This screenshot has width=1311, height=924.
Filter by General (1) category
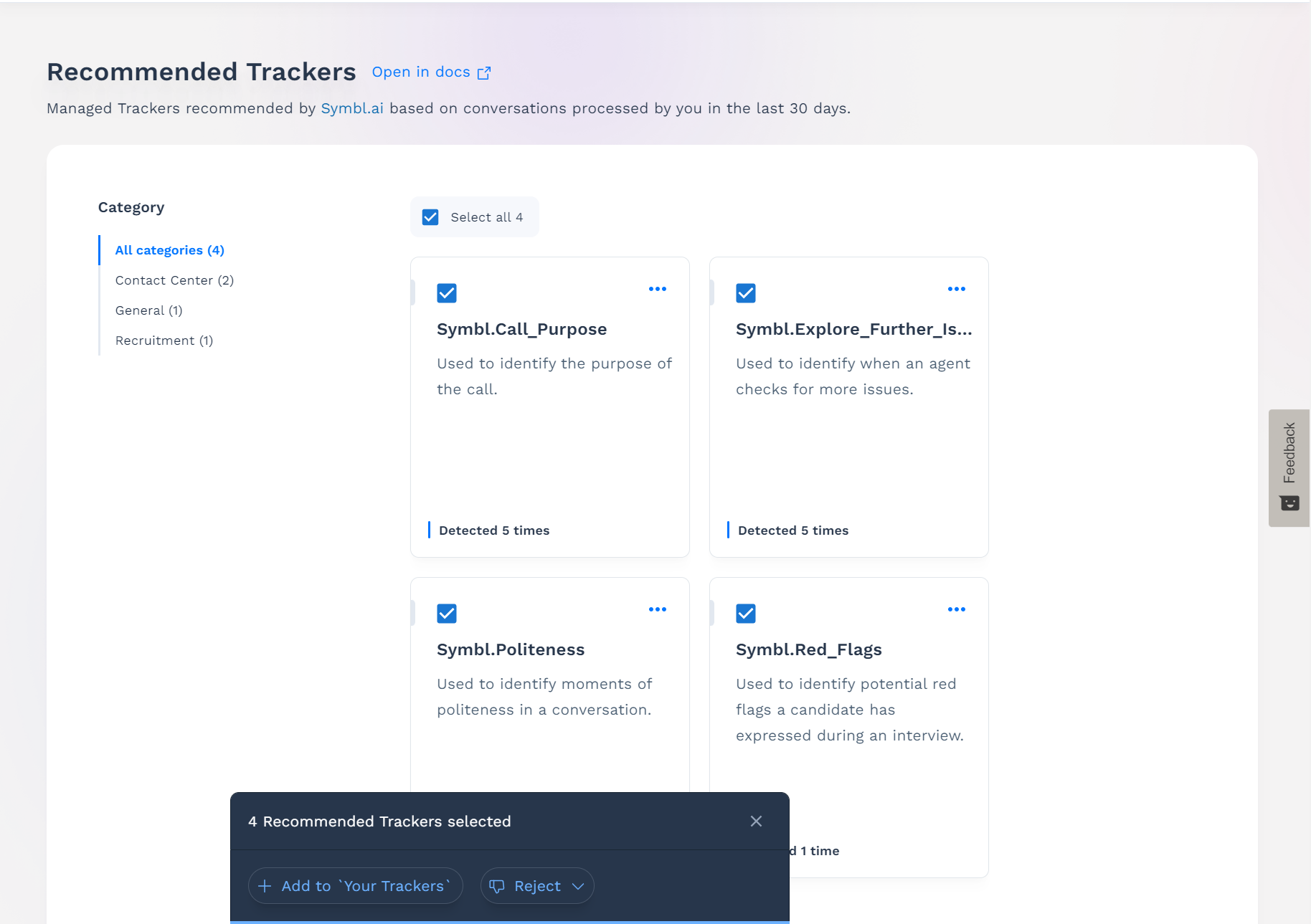[149, 310]
